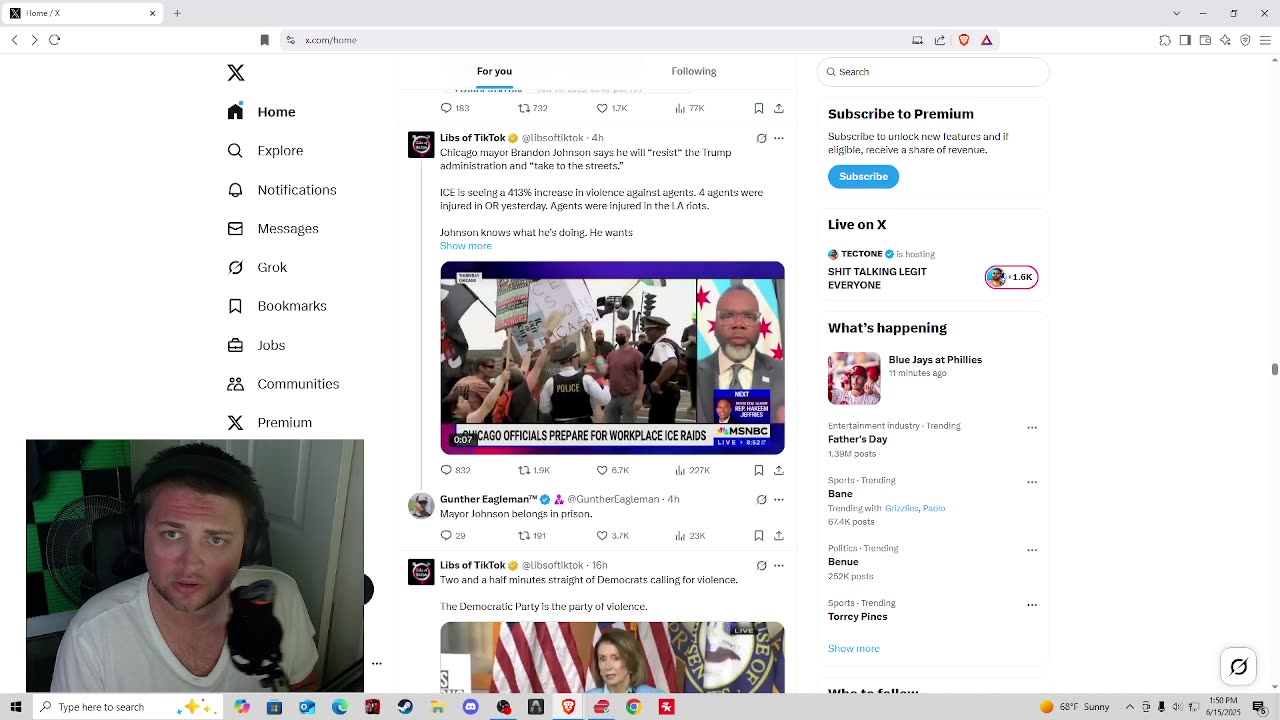Reply to top post with 183 replies
1280x720 pixels.
tap(455, 108)
